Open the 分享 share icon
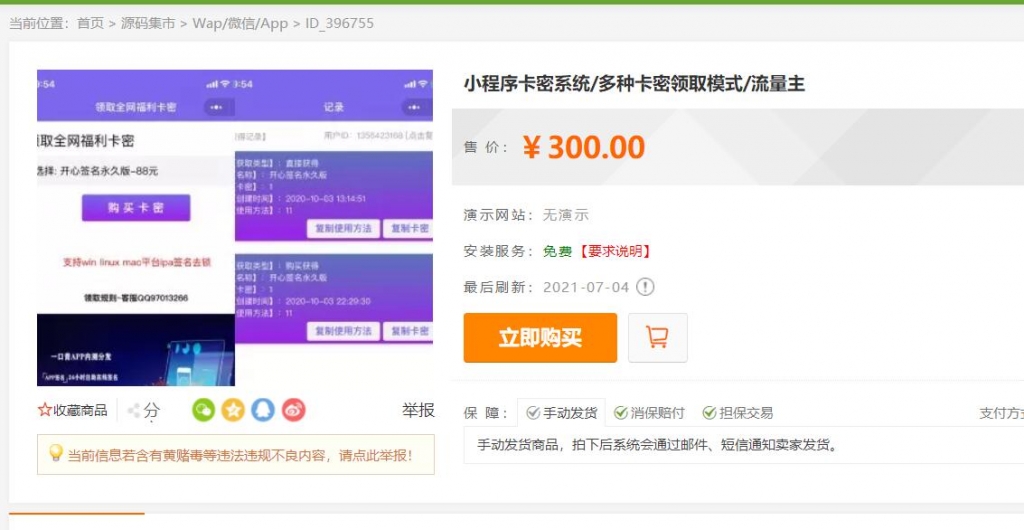This screenshot has height=530, width=1024. point(135,410)
